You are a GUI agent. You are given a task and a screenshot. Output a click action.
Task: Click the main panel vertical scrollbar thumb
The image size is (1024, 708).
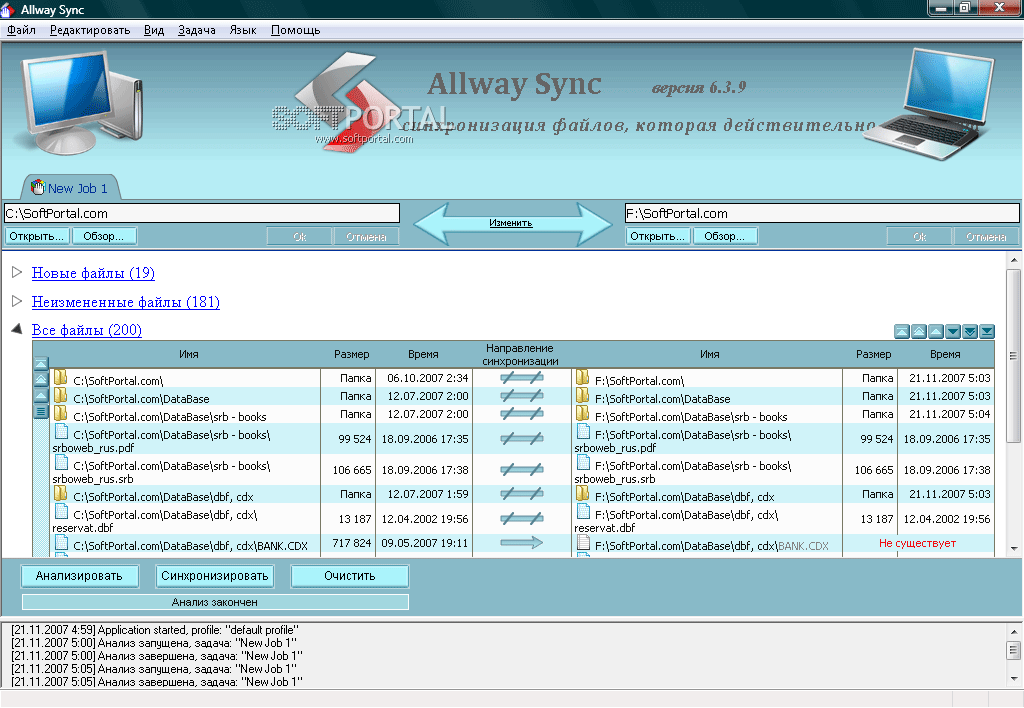(x=1014, y=356)
